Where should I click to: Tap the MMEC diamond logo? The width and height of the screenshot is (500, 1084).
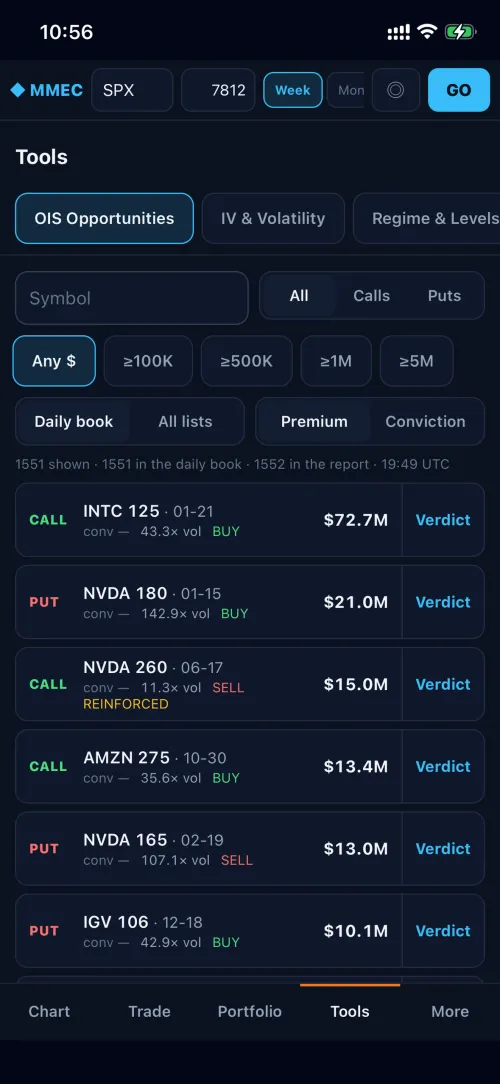point(46,90)
